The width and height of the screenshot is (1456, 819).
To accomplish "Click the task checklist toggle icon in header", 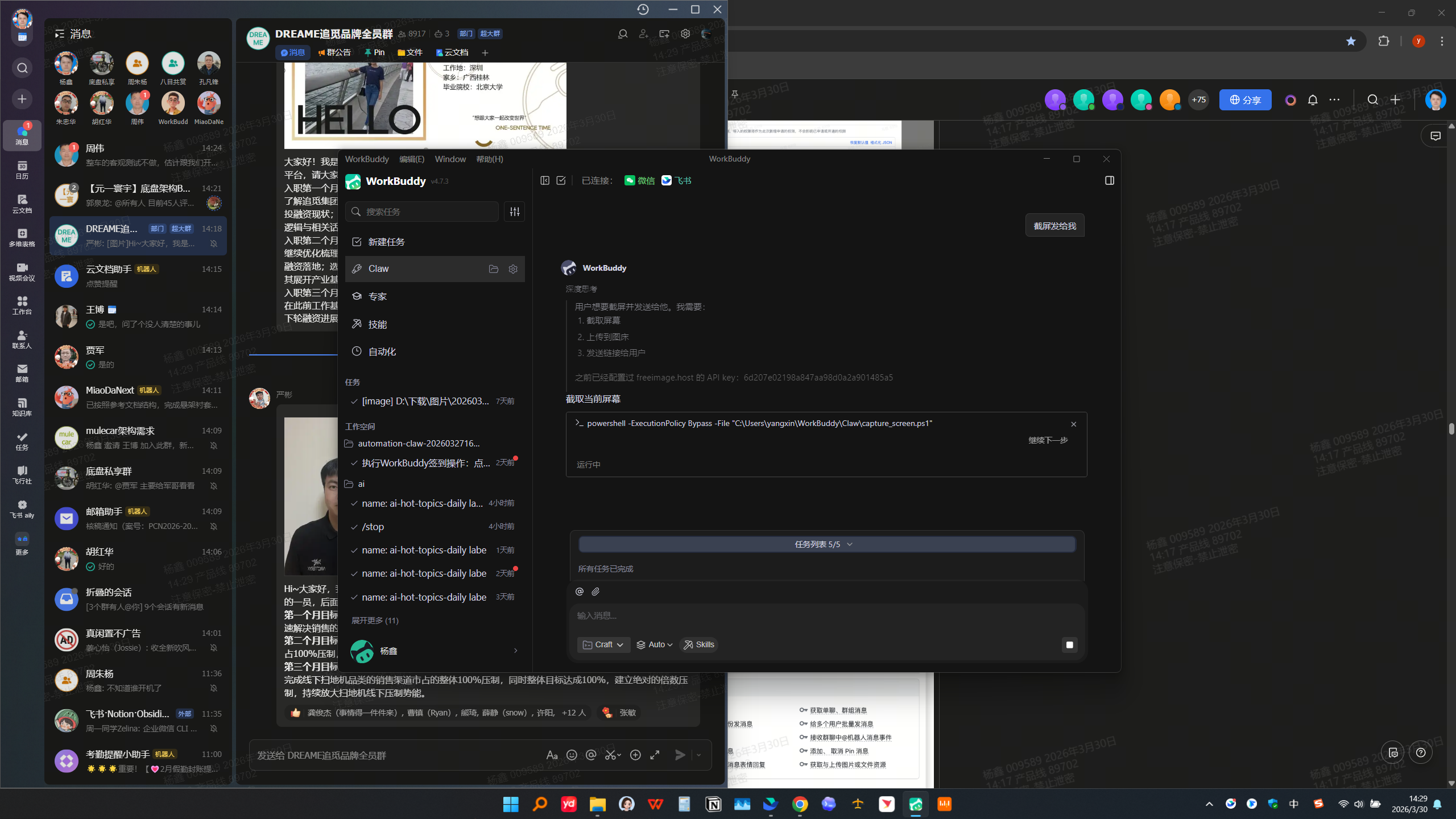I will point(561,180).
